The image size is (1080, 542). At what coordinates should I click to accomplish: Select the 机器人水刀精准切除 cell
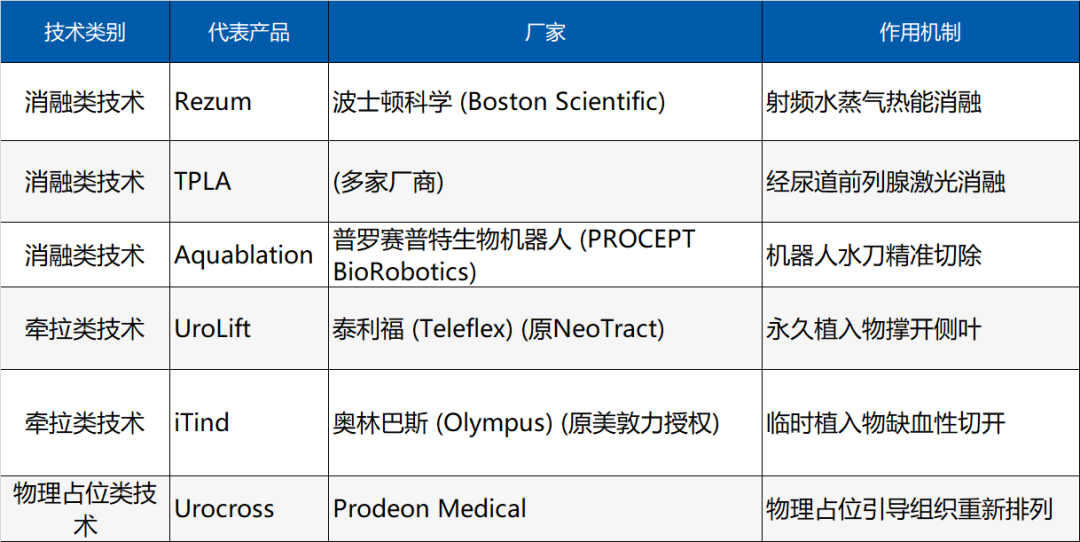click(921, 256)
